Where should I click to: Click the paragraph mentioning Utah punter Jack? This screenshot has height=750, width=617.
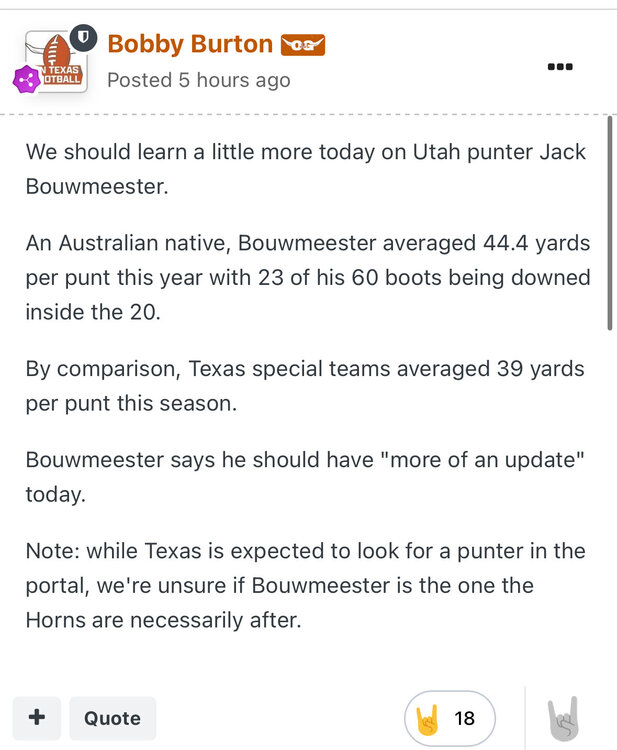coord(305,170)
